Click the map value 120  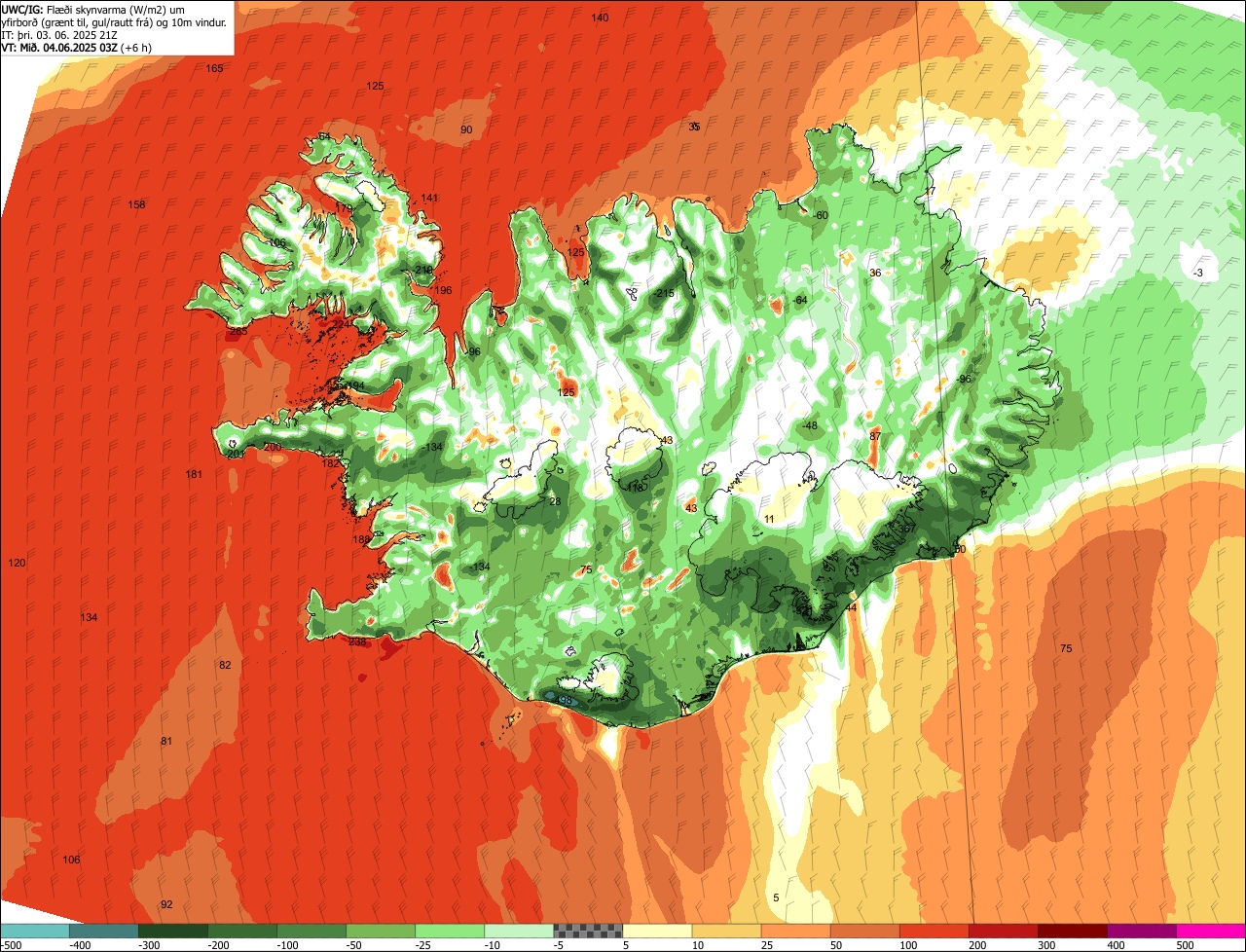tap(17, 563)
